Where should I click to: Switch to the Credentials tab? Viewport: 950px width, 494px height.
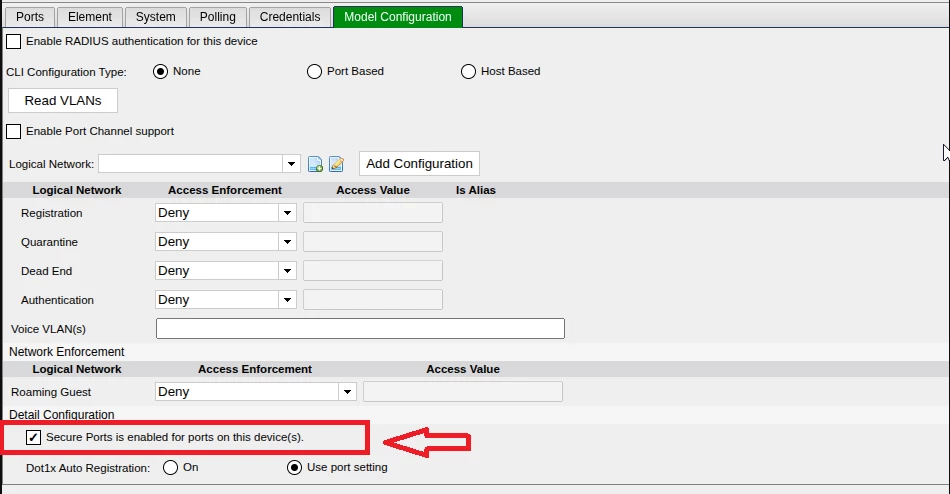[290, 17]
